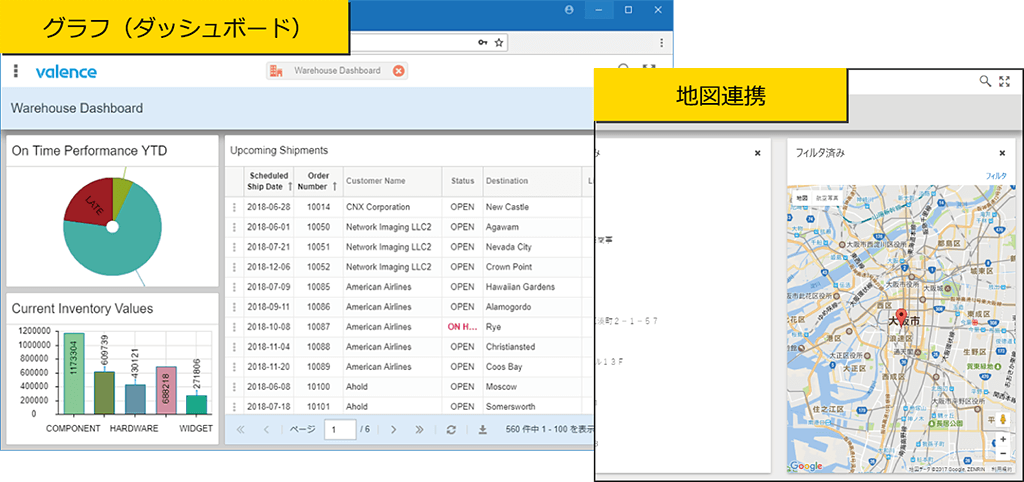
Task: Click the Ahold customer in order 10100 row
Action: point(357,387)
